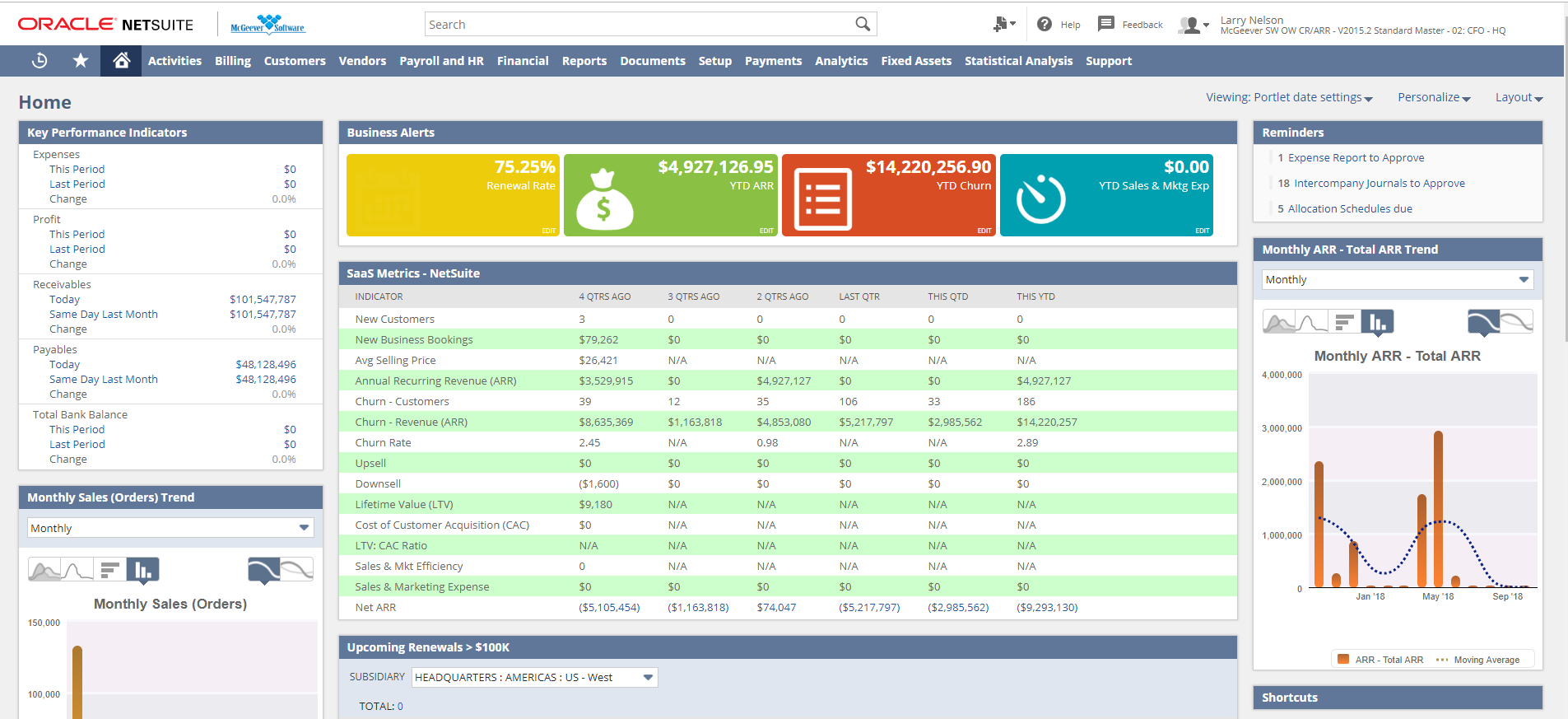Open the Expense Report to Approve reminder
Screen dimensions: 1568x719
[1355, 158]
